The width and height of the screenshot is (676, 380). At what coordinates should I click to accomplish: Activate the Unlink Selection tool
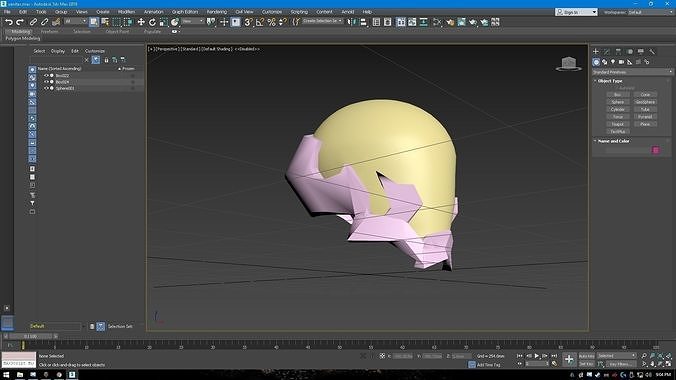point(44,22)
